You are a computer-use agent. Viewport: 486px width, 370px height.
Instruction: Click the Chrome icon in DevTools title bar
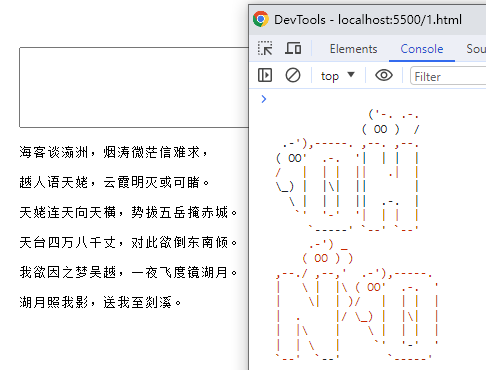[x=261, y=19]
